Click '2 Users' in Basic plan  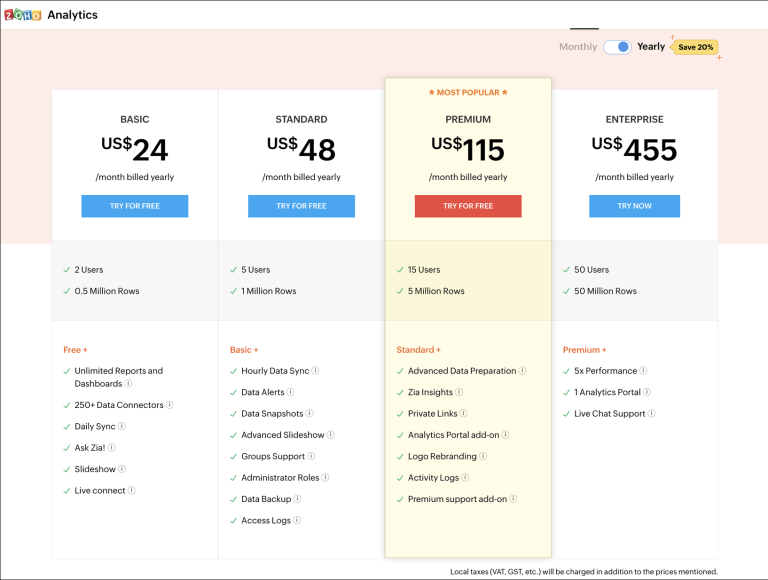point(89,269)
